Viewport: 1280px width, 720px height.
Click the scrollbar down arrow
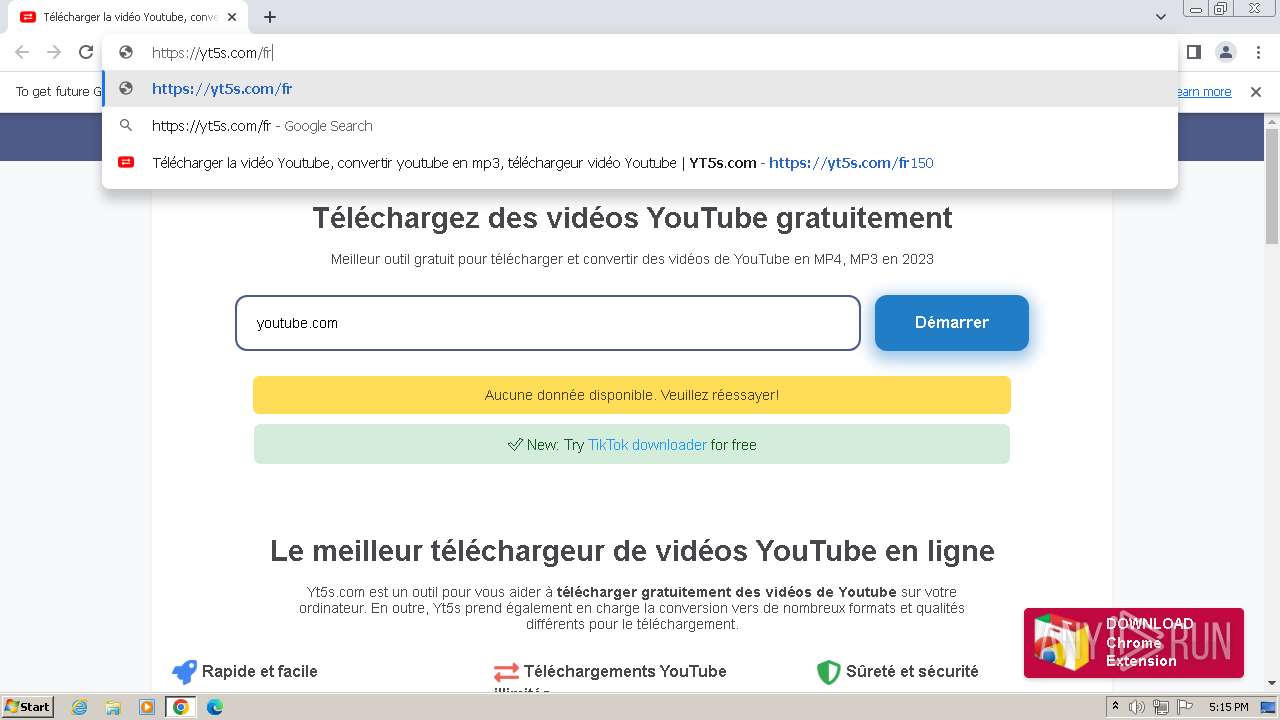pos(1272,683)
